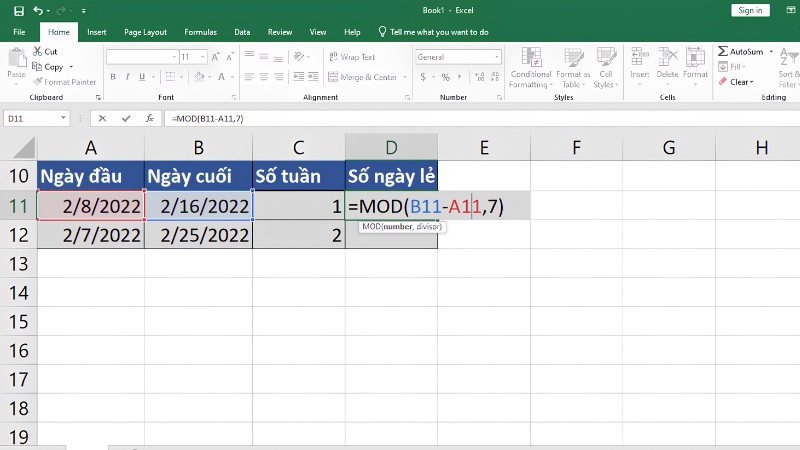Click the AutoSum button
This screenshot has height=450, width=800.
pos(740,52)
